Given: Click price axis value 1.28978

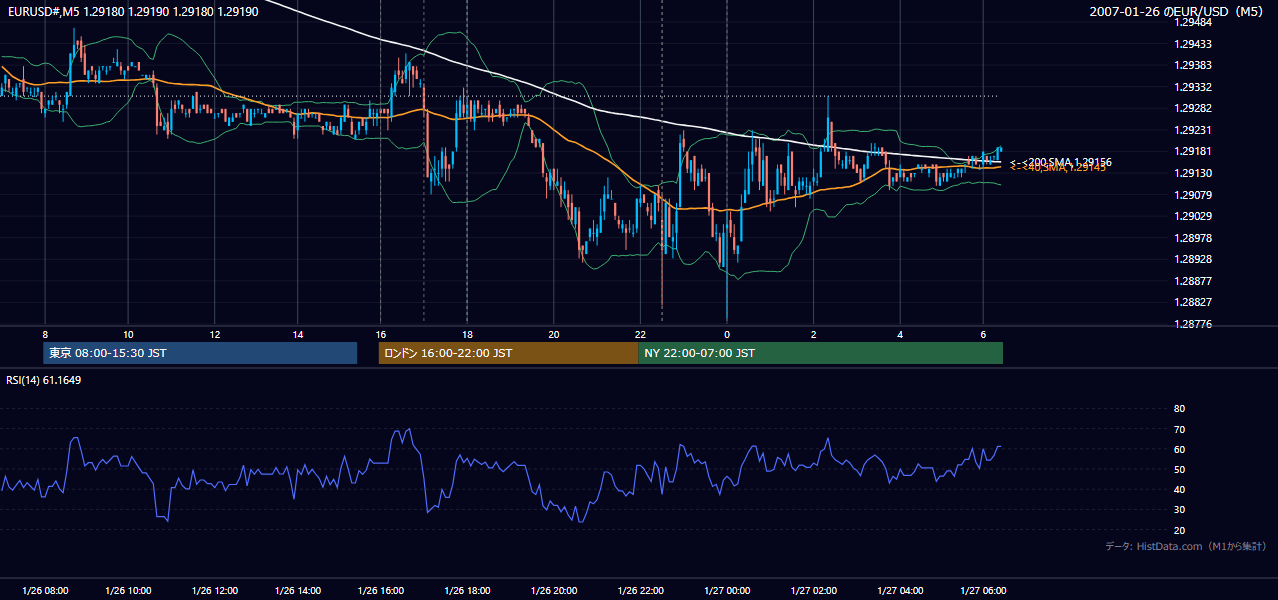Looking at the screenshot, I should (1193, 238).
